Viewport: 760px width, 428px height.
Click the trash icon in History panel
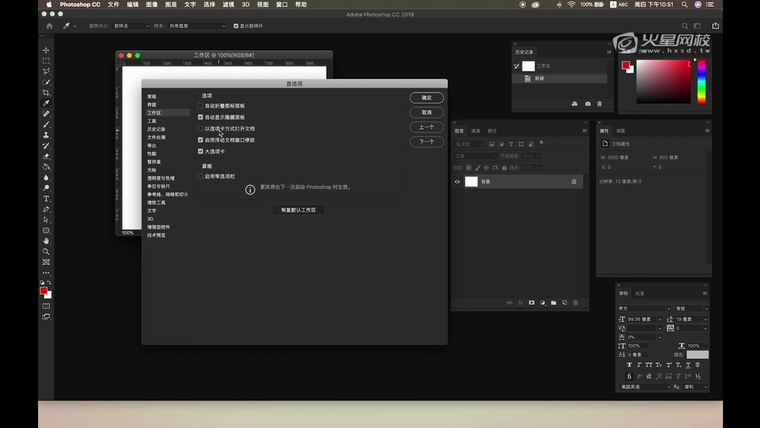(601, 104)
